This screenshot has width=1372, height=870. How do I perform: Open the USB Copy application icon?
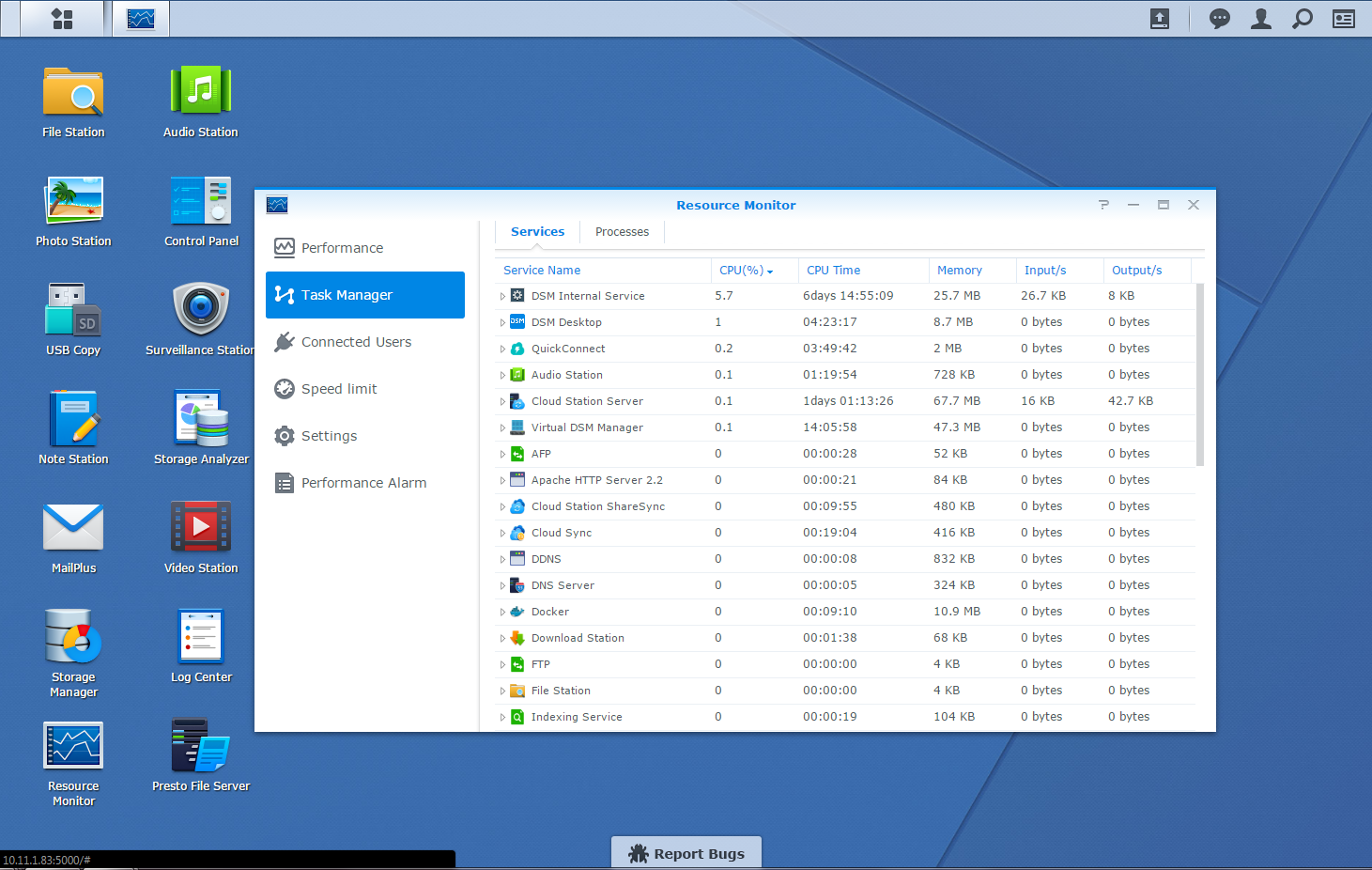coord(73,310)
